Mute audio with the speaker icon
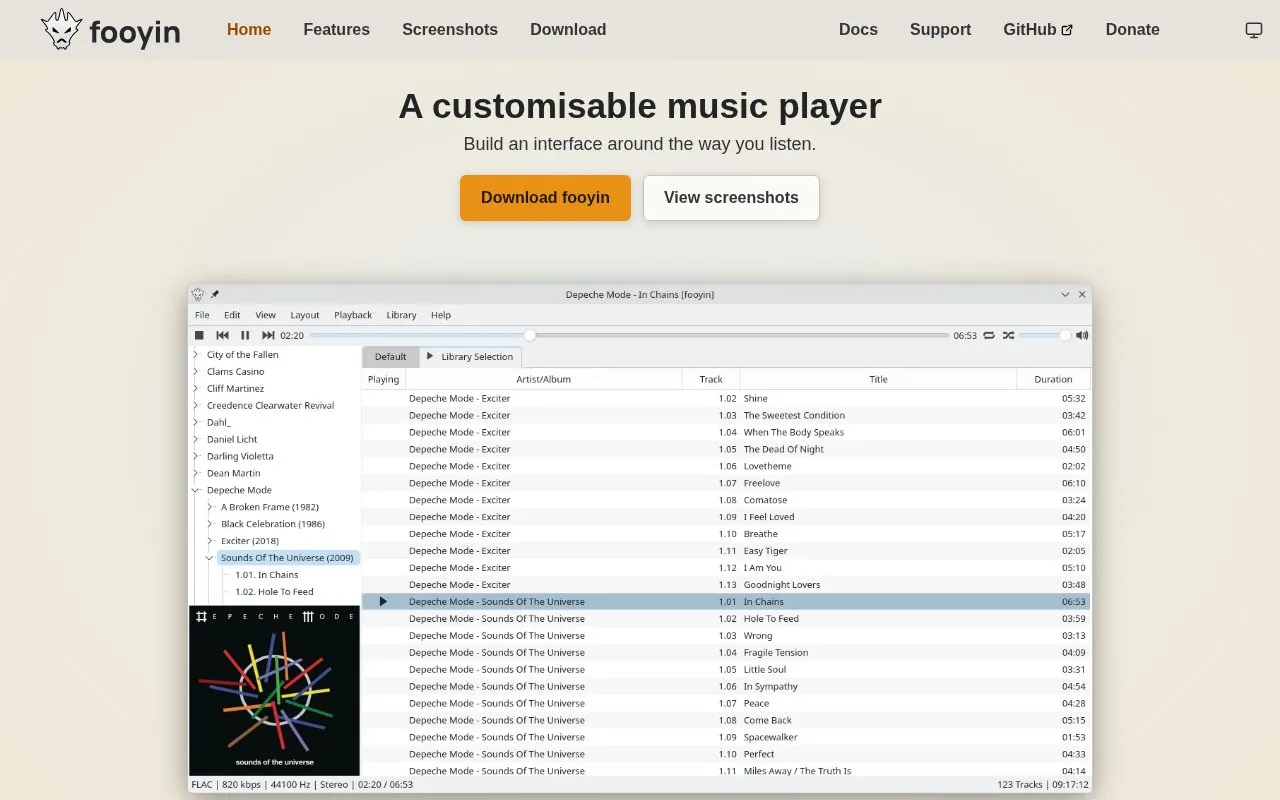This screenshot has height=800, width=1280. pyautogui.click(x=1082, y=336)
